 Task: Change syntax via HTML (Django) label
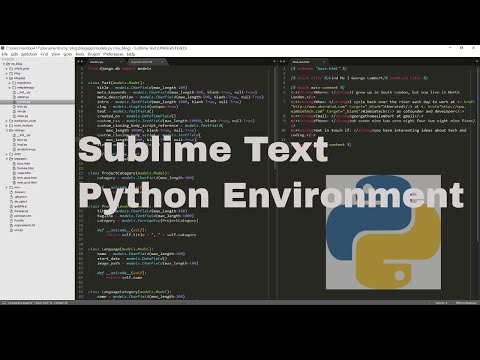tap(466, 303)
